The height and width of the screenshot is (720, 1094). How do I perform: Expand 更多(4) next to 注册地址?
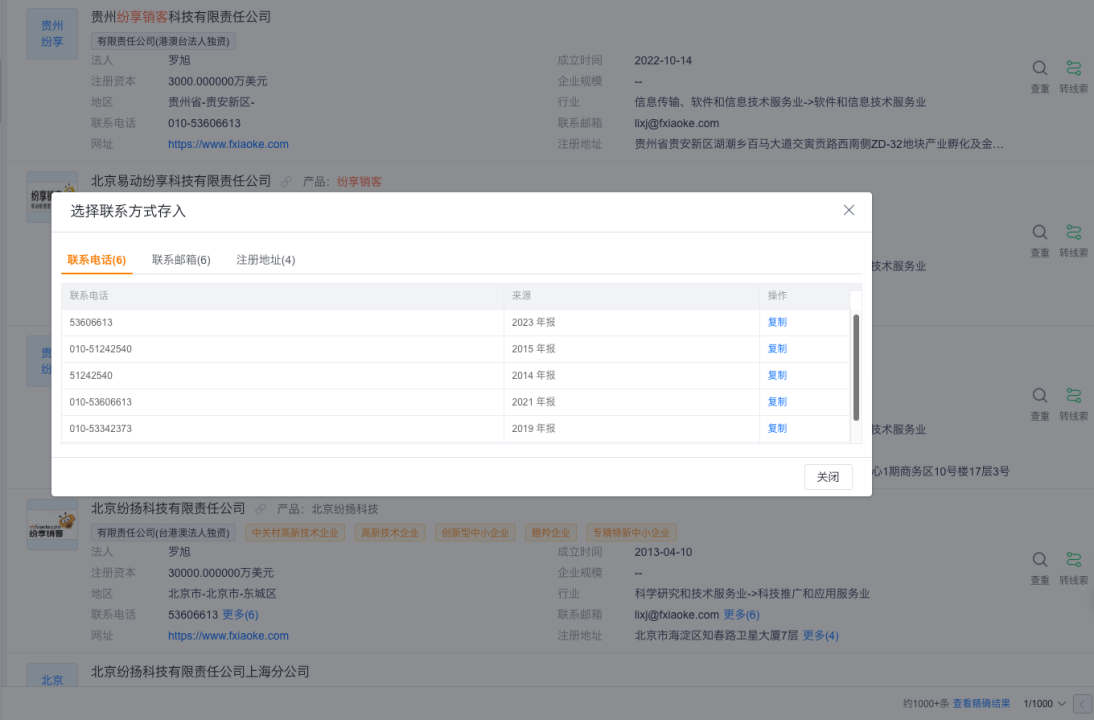tap(820, 636)
